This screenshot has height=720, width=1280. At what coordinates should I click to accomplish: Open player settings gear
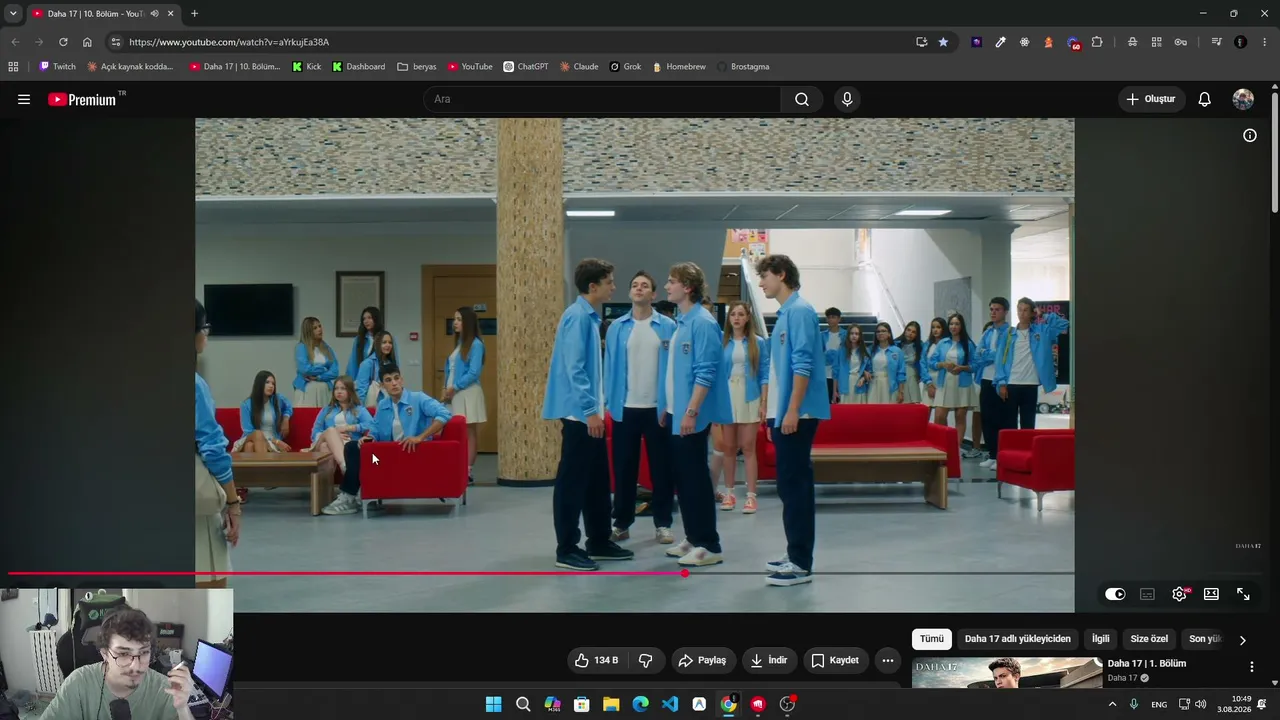[x=1180, y=594]
